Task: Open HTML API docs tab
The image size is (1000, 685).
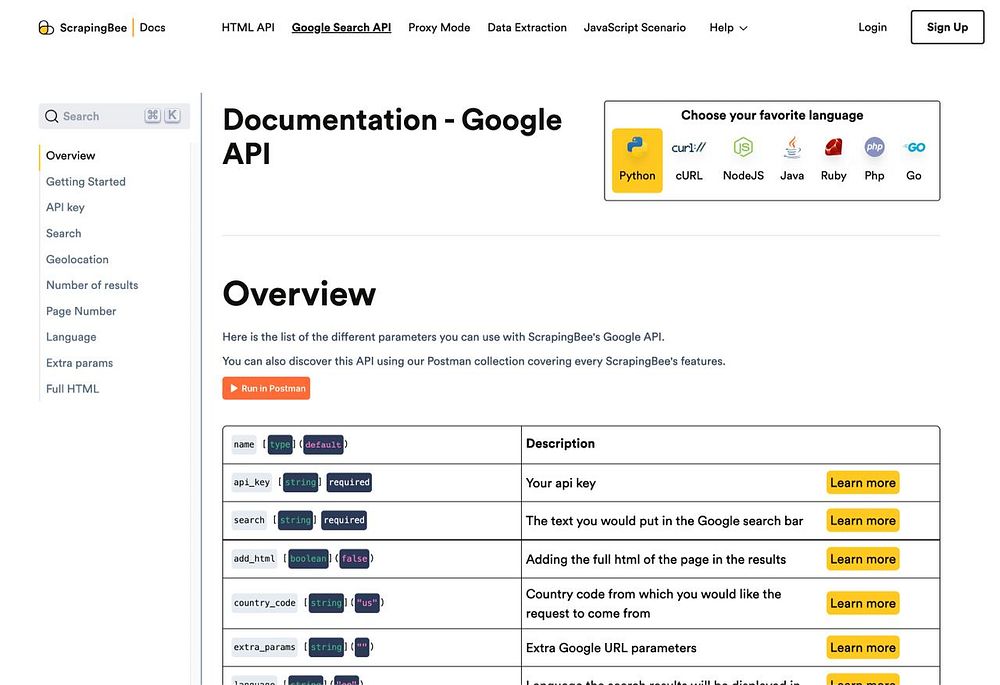Action: 248,27
